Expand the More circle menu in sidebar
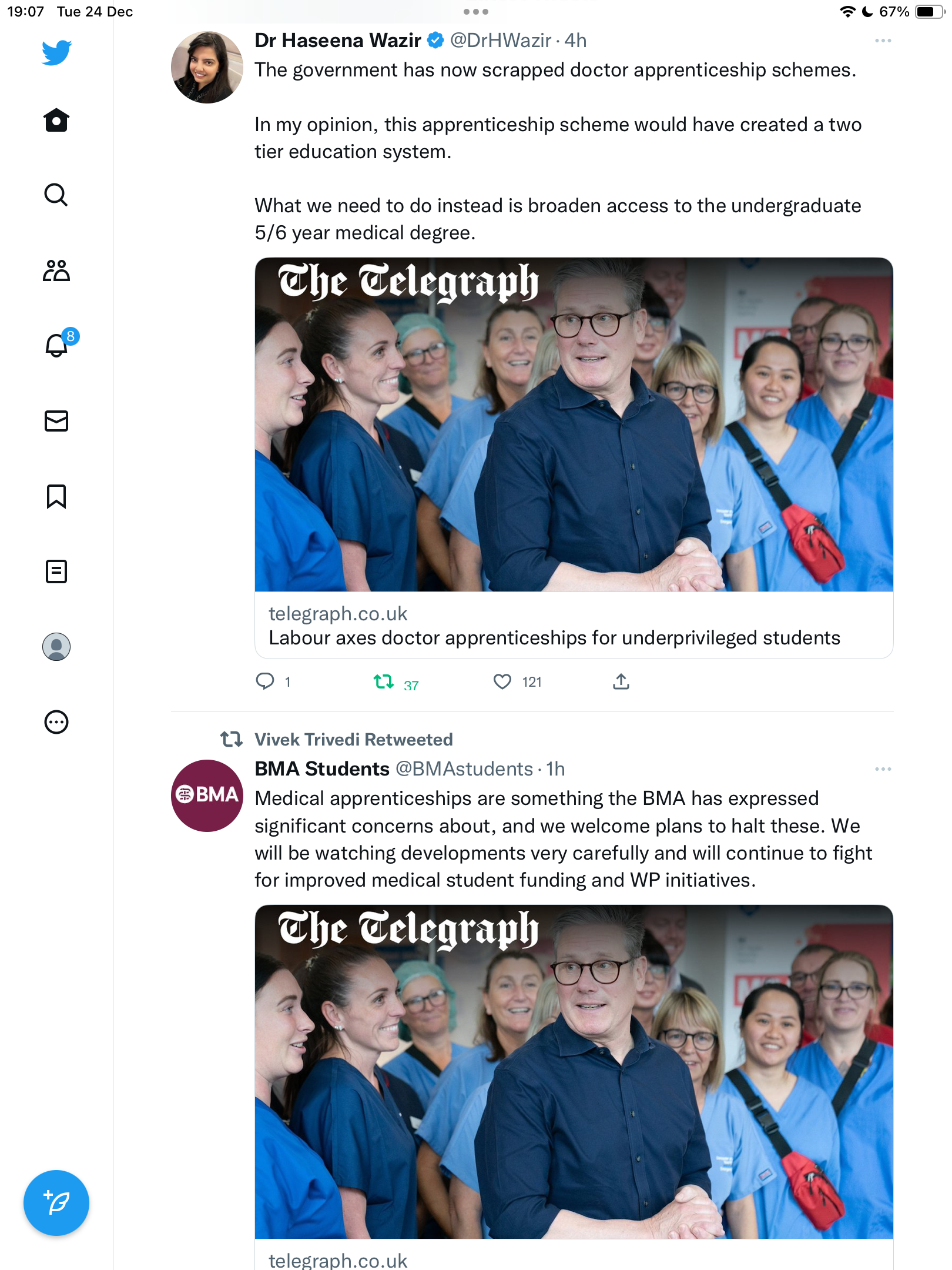 coord(56,722)
